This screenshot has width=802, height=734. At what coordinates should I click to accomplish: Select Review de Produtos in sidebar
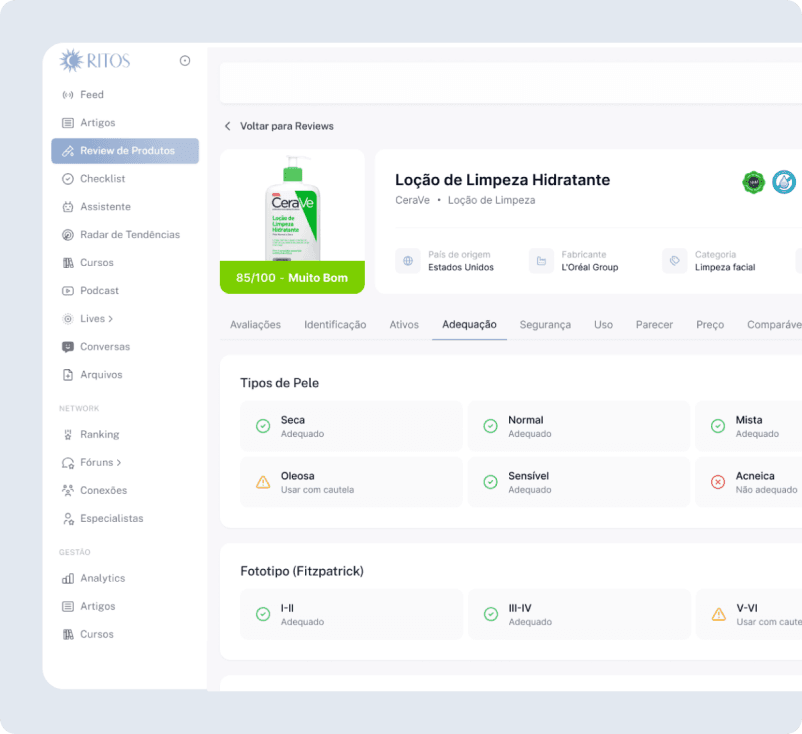[x=125, y=151]
